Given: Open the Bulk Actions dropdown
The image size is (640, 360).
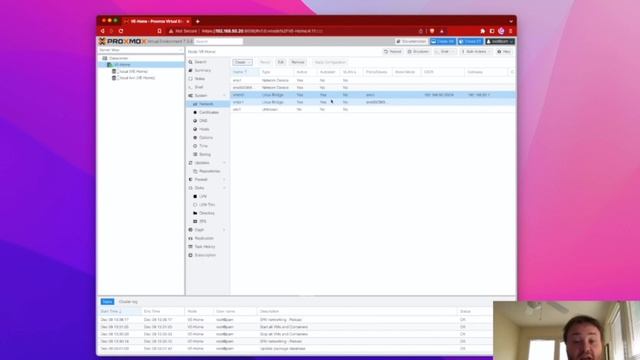Looking at the screenshot, I should point(476,52).
